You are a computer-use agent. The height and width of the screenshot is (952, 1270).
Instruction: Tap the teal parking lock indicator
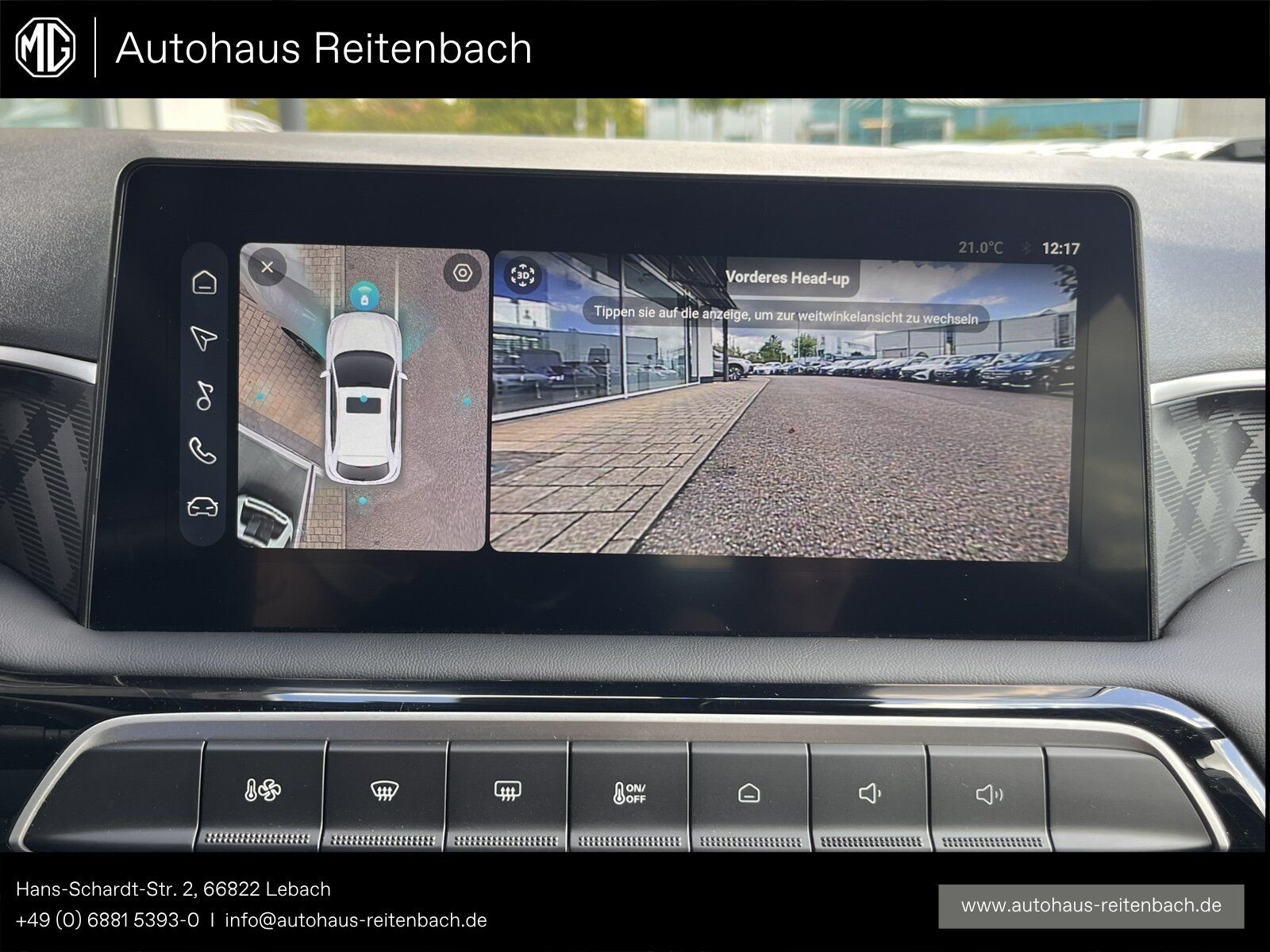coord(365,295)
